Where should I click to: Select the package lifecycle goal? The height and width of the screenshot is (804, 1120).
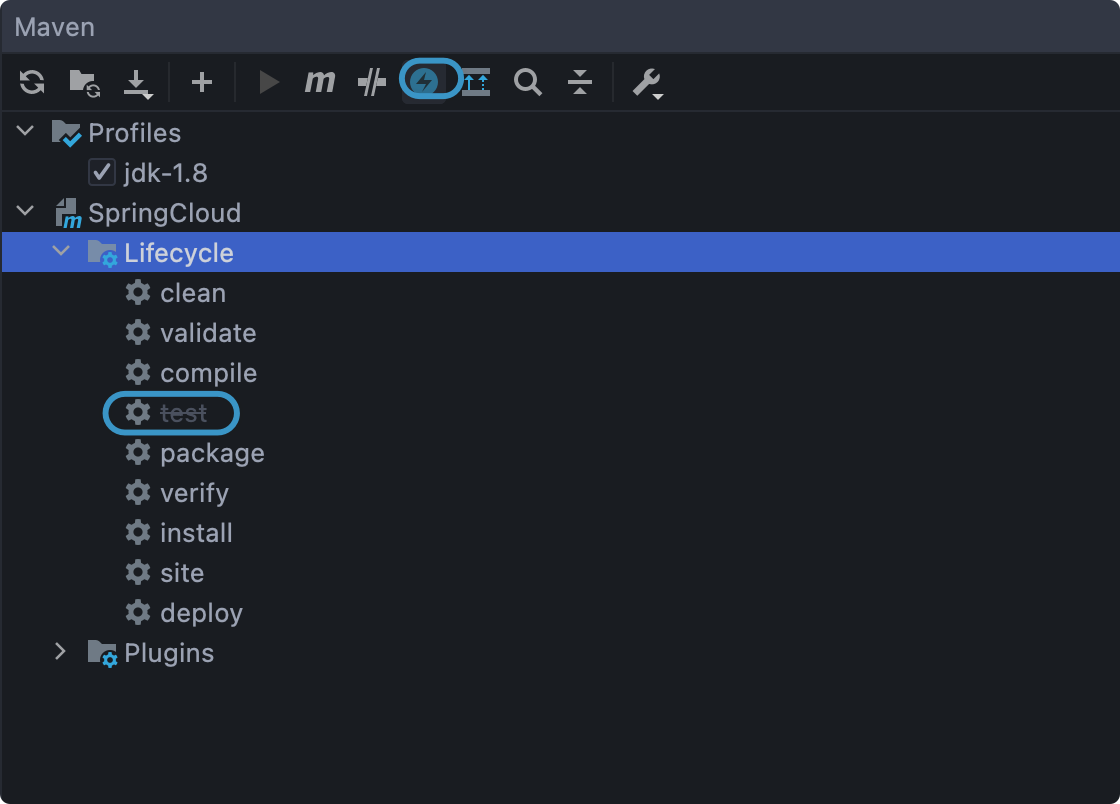[212, 453]
